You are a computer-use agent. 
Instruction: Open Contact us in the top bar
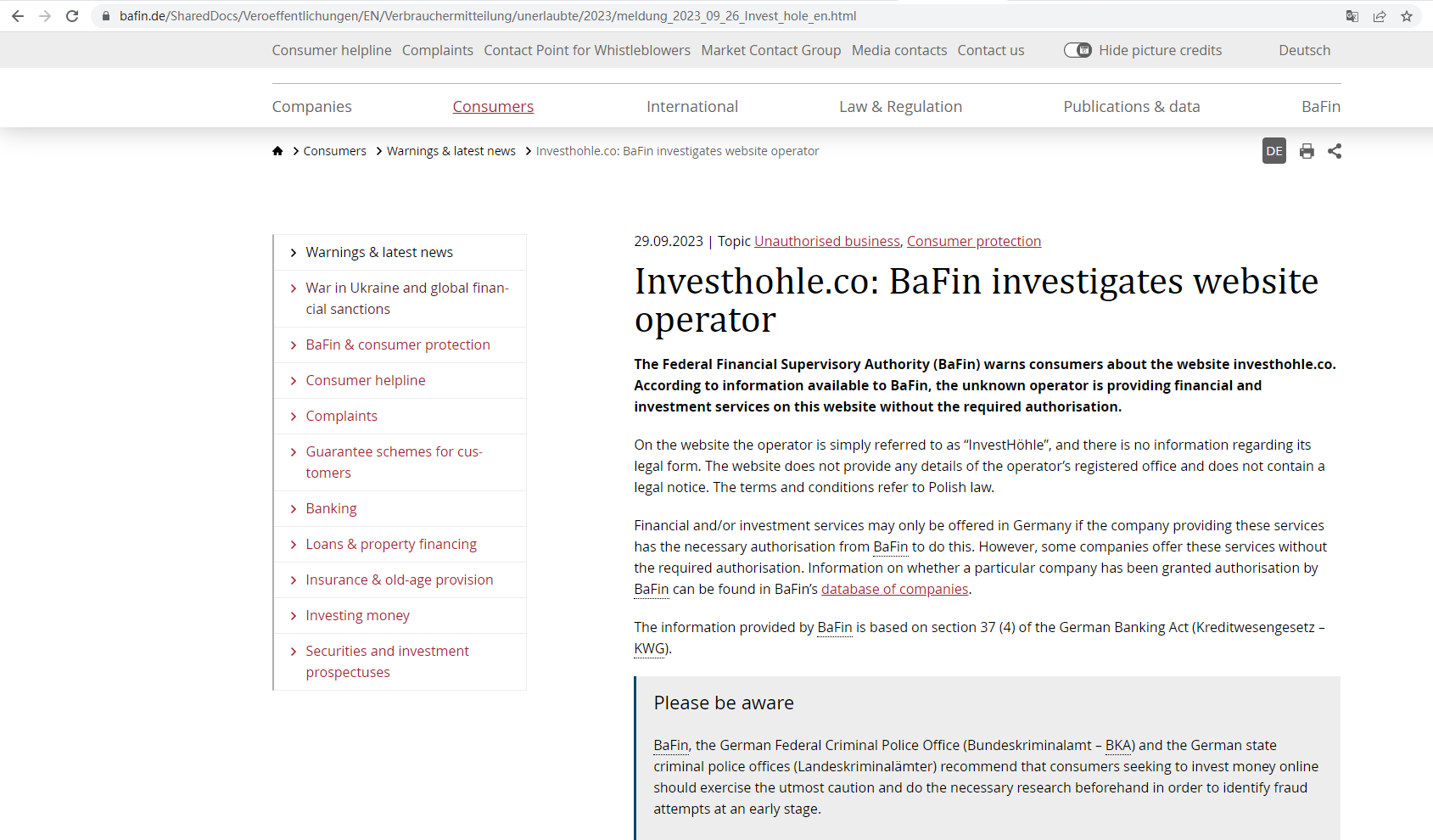(991, 50)
